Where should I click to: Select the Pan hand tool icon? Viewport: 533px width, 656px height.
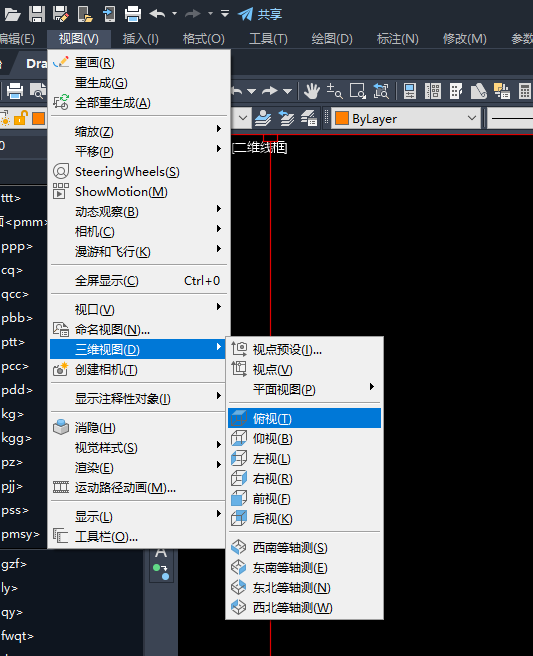tap(312, 91)
